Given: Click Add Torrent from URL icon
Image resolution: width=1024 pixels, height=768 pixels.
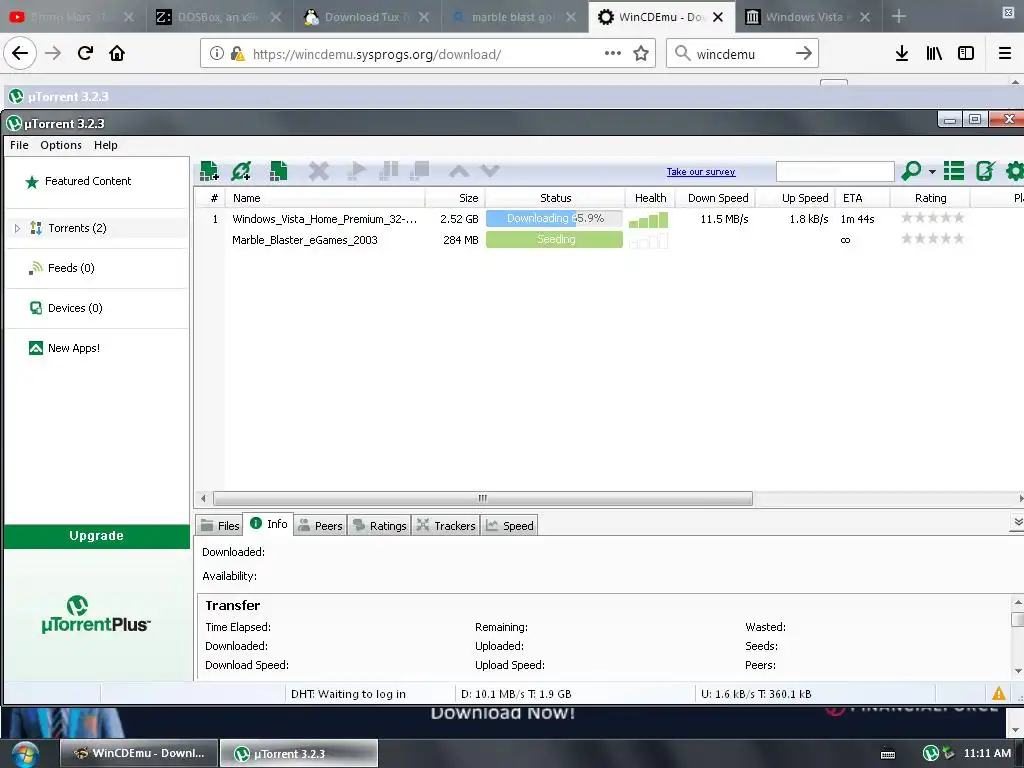Looking at the screenshot, I should [x=241, y=171].
